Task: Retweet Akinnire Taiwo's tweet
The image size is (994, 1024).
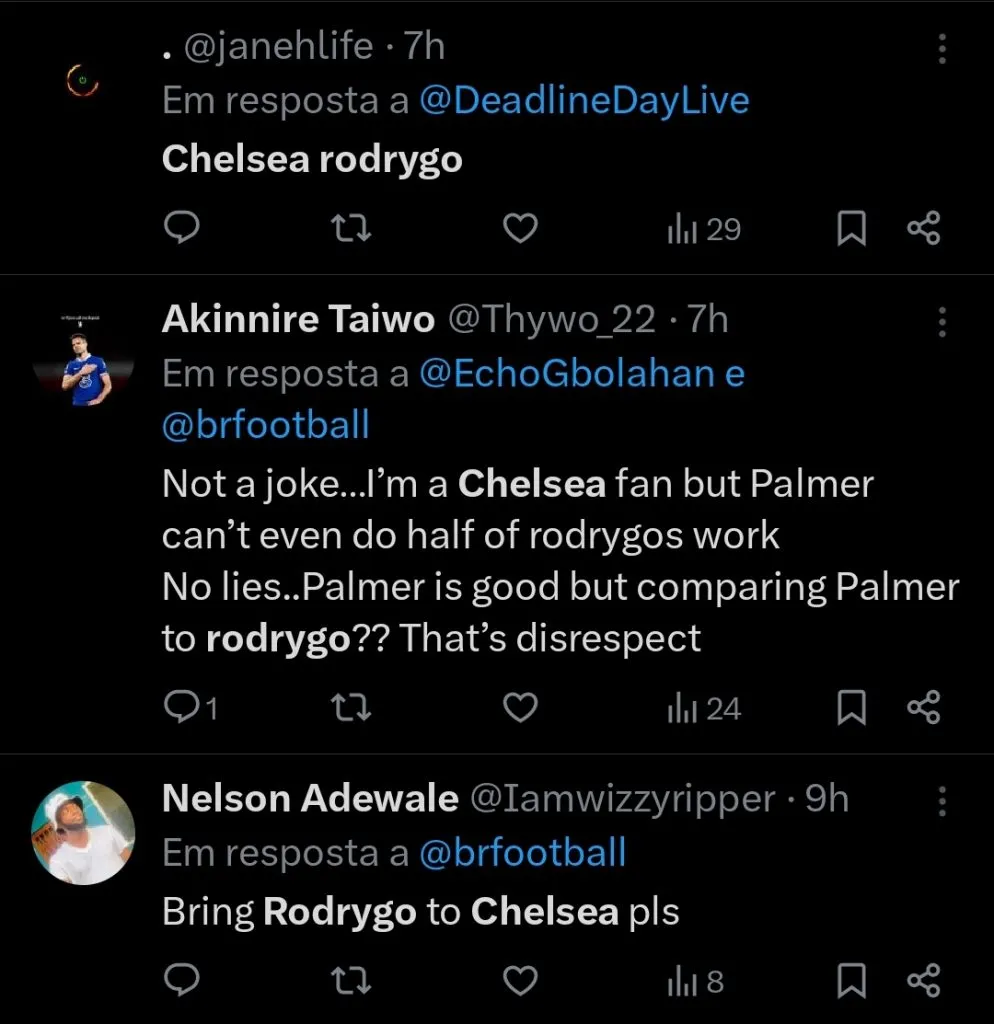Action: (x=350, y=709)
